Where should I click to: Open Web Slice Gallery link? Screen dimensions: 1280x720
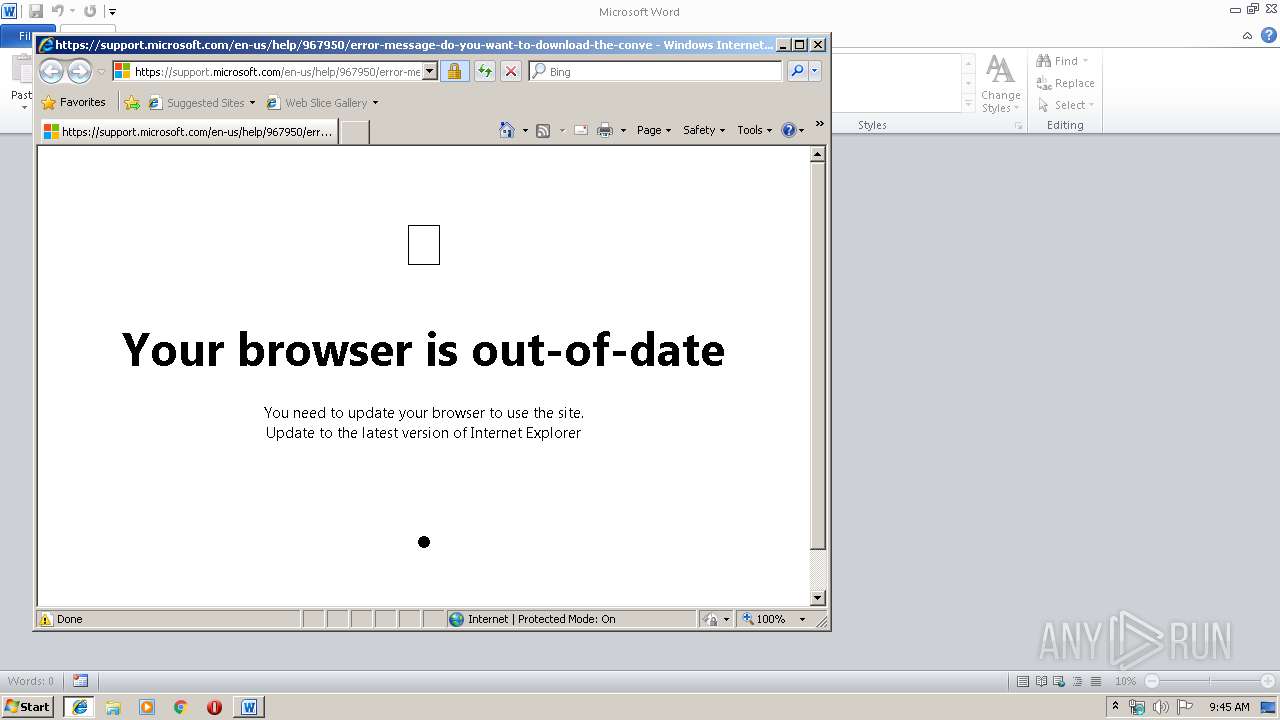pyautogui.click(x=317, y=103)
